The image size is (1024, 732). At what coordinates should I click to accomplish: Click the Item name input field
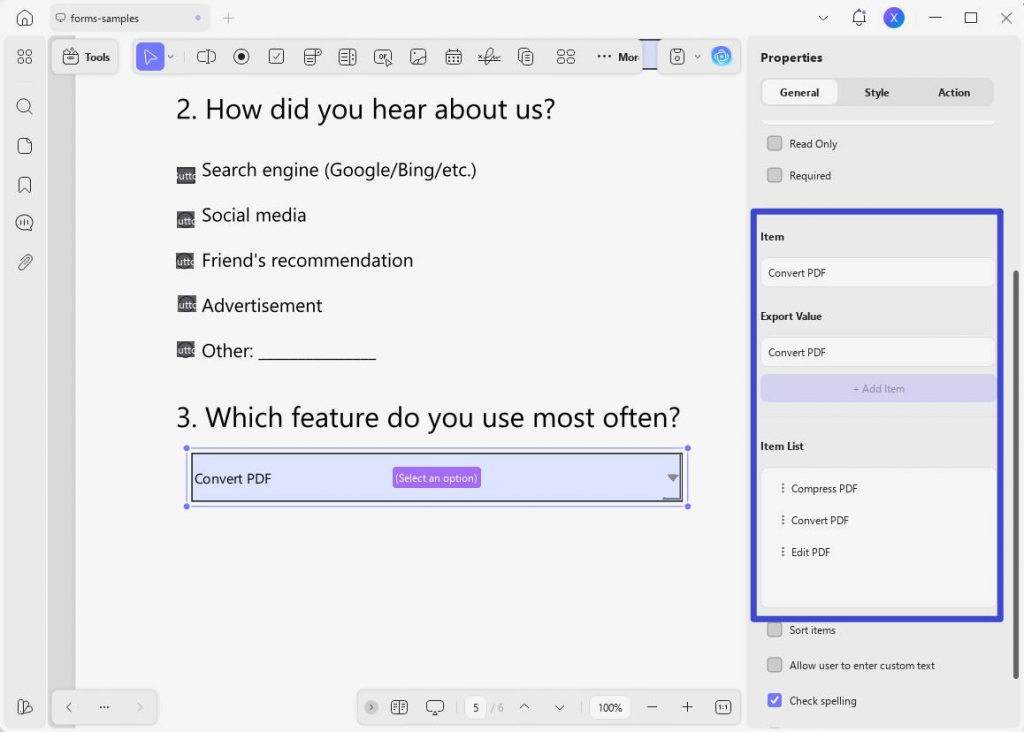click(x=878, y=272)
